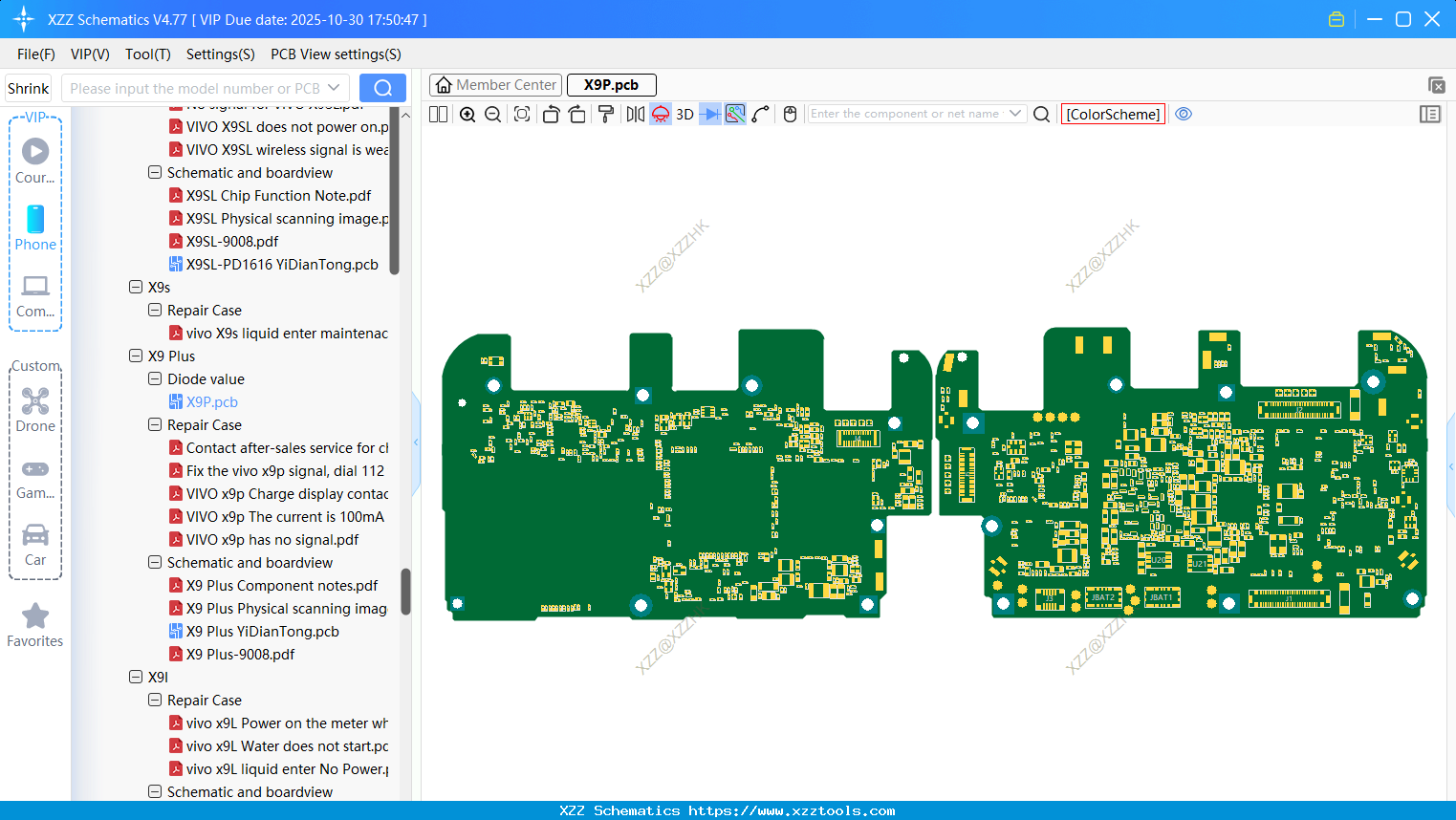Open the Game console category
This screenshot has height=820, width=1456.
coord(35,479)
